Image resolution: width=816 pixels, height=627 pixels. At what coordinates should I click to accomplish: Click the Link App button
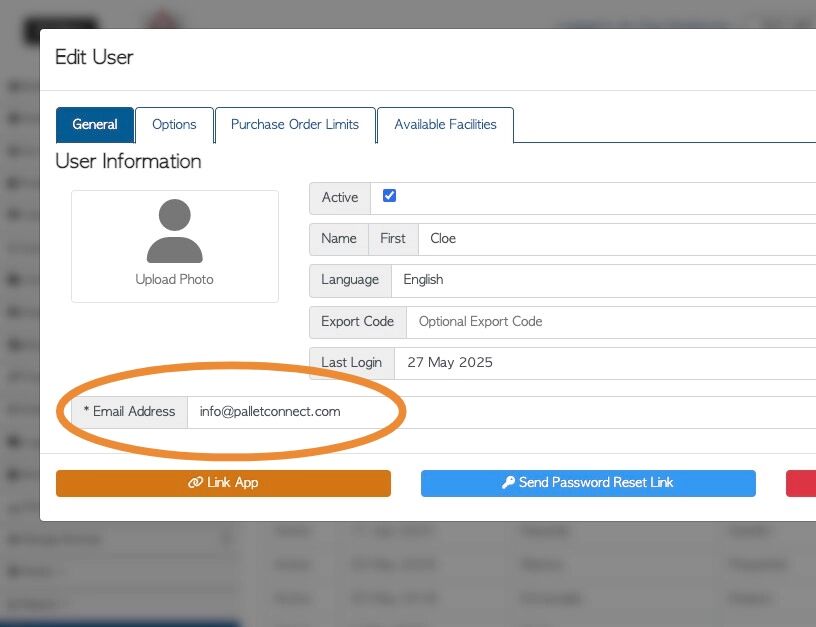pyautogui.click(x=223, y=483)
